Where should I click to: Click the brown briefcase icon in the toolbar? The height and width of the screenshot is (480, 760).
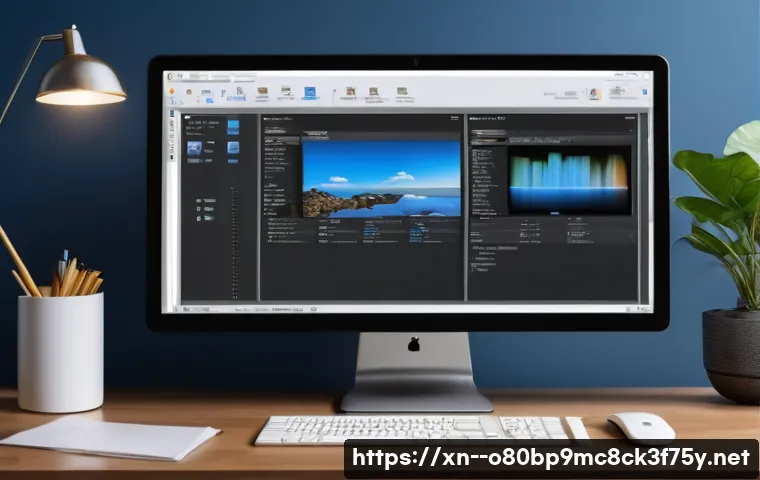click(262, 93)
